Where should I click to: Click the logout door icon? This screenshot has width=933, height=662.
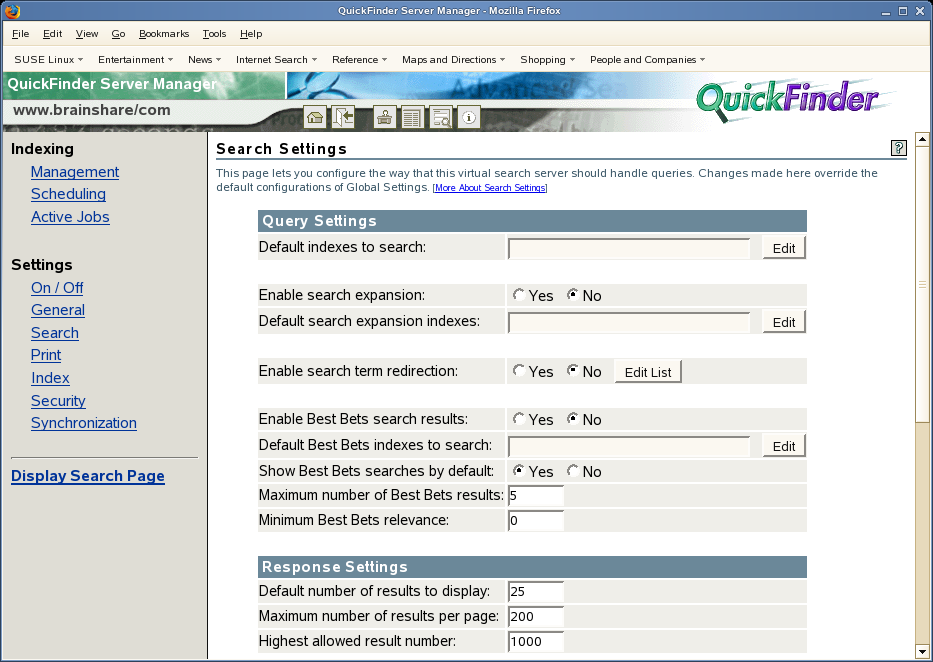coord(343,117)
